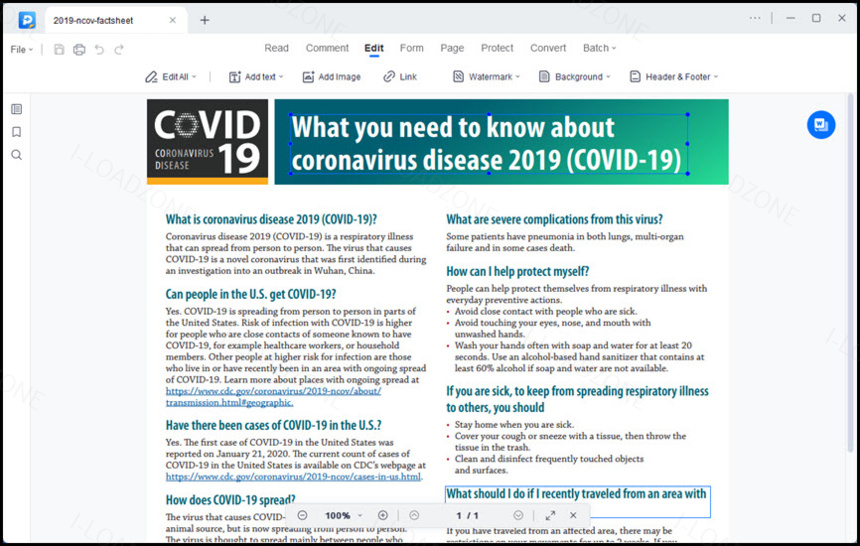
Task: Open the Header & Footer tool
Action: tap(674, 77)
